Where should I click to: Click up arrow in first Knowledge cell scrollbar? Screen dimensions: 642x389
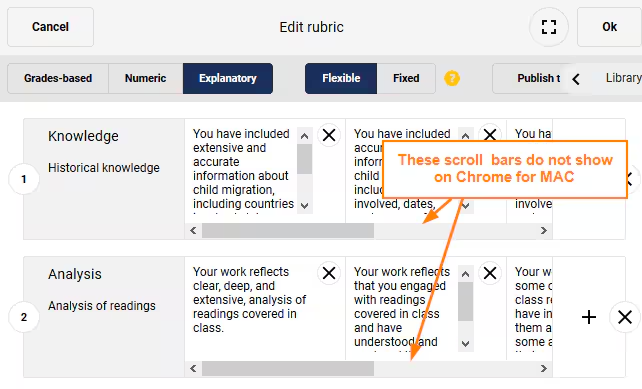304,136
